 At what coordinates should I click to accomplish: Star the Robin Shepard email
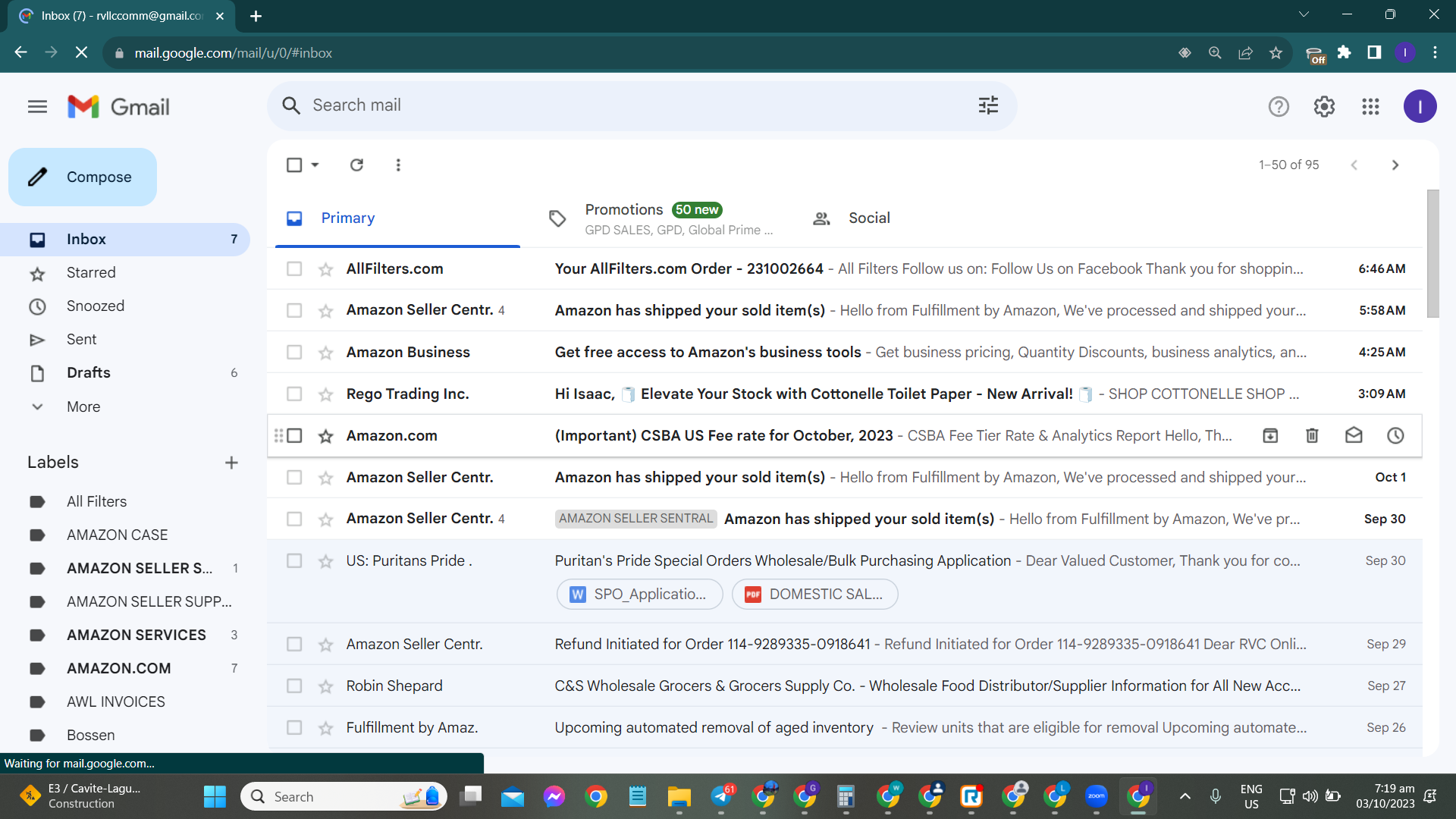point(326,686)
